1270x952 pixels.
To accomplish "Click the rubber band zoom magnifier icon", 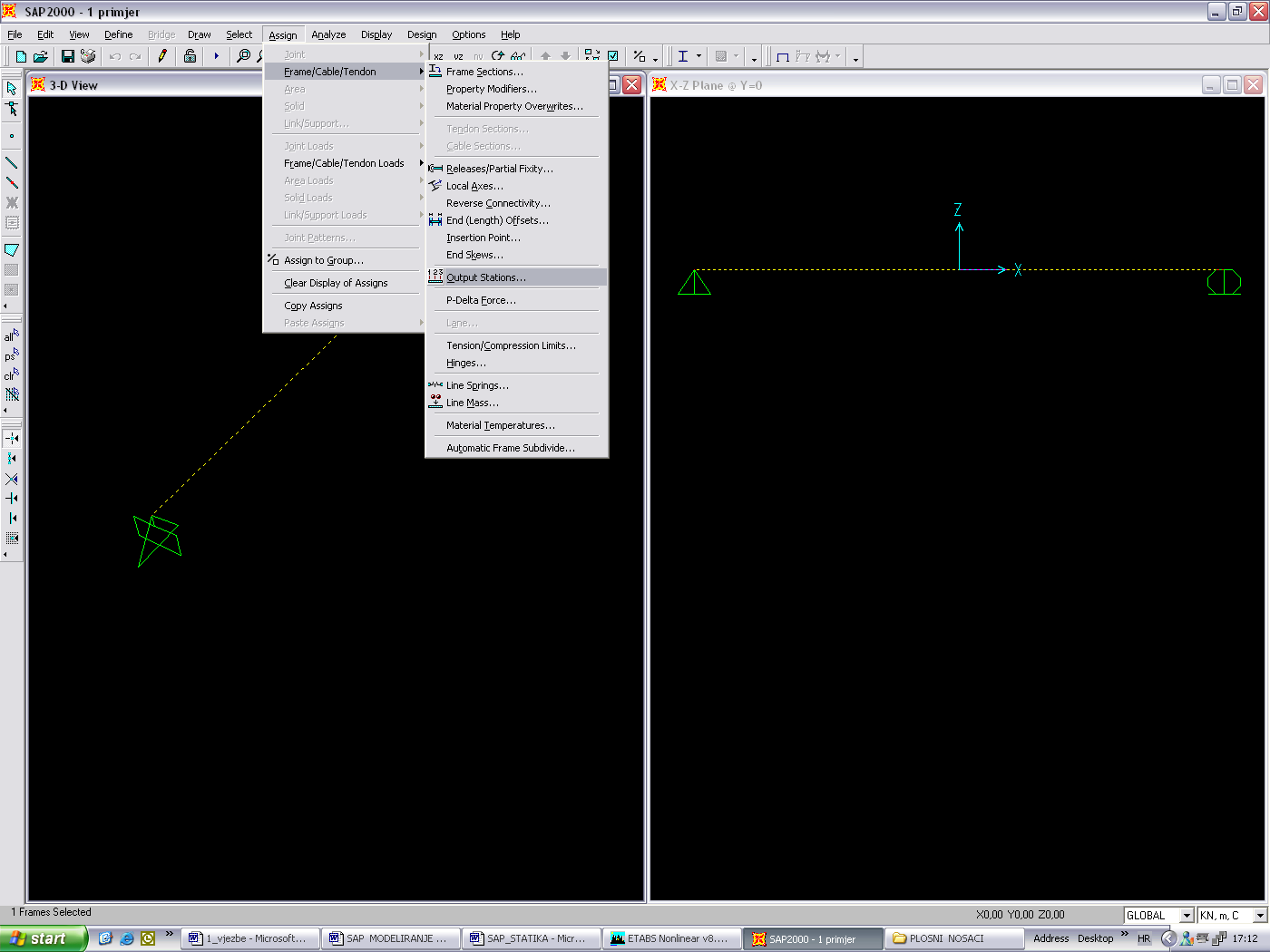I will point(243,56).
